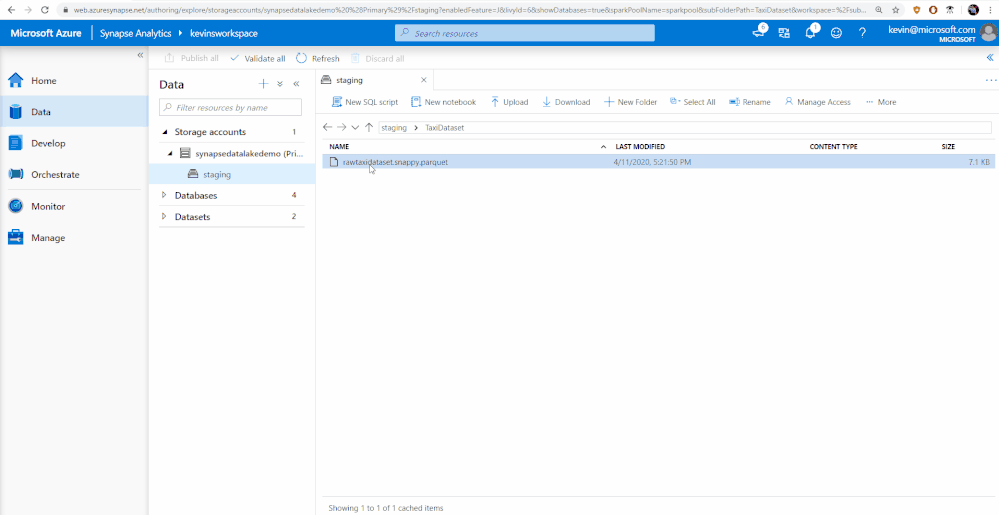Open the Home hub
The image size is (999, 515).
click(74, 81)
